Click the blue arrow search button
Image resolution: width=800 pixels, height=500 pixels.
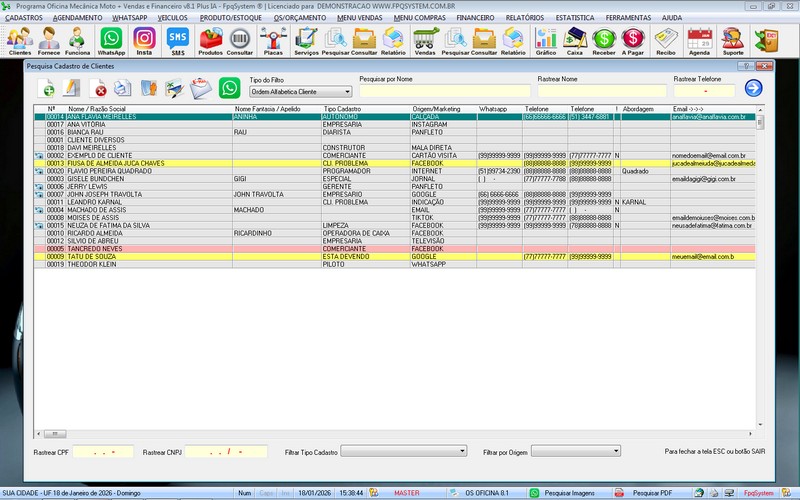753,88
